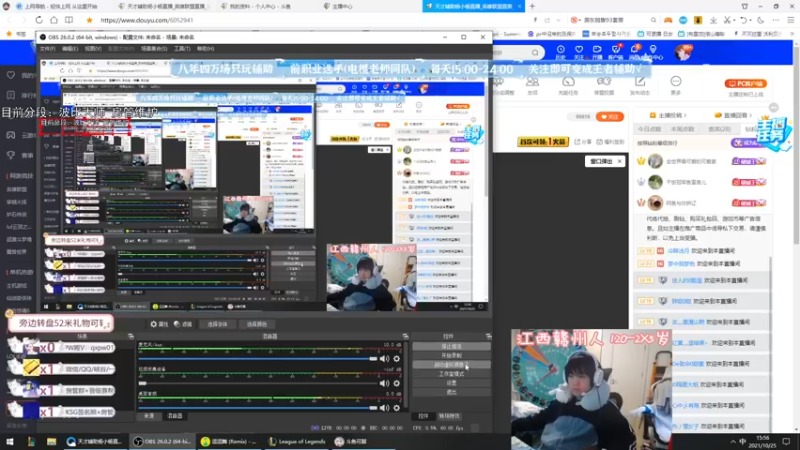800x450 pixels.
Task: Open OBS 文件(F) menu
Action: 47,48
